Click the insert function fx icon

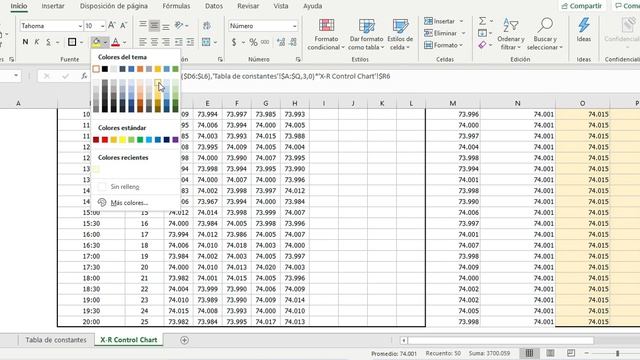coord(84,76)
